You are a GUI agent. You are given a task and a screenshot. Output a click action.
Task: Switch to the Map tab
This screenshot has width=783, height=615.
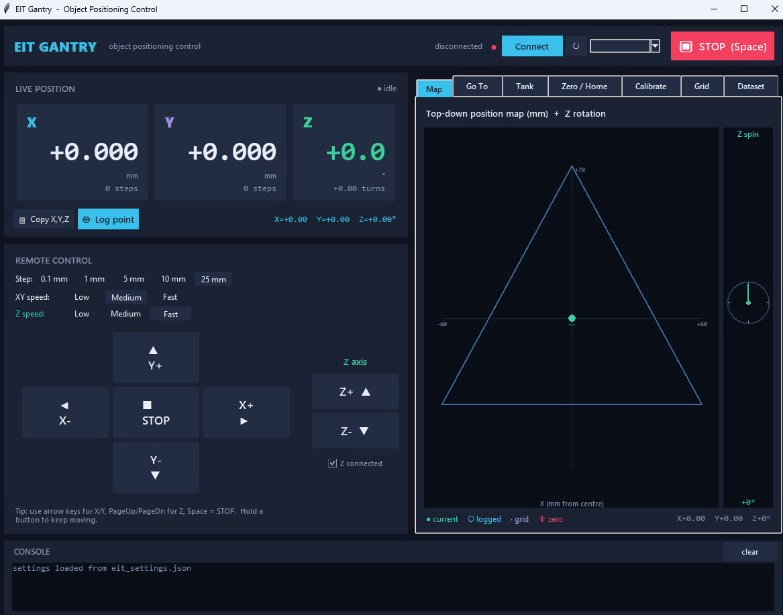click(x=434, y=88)
